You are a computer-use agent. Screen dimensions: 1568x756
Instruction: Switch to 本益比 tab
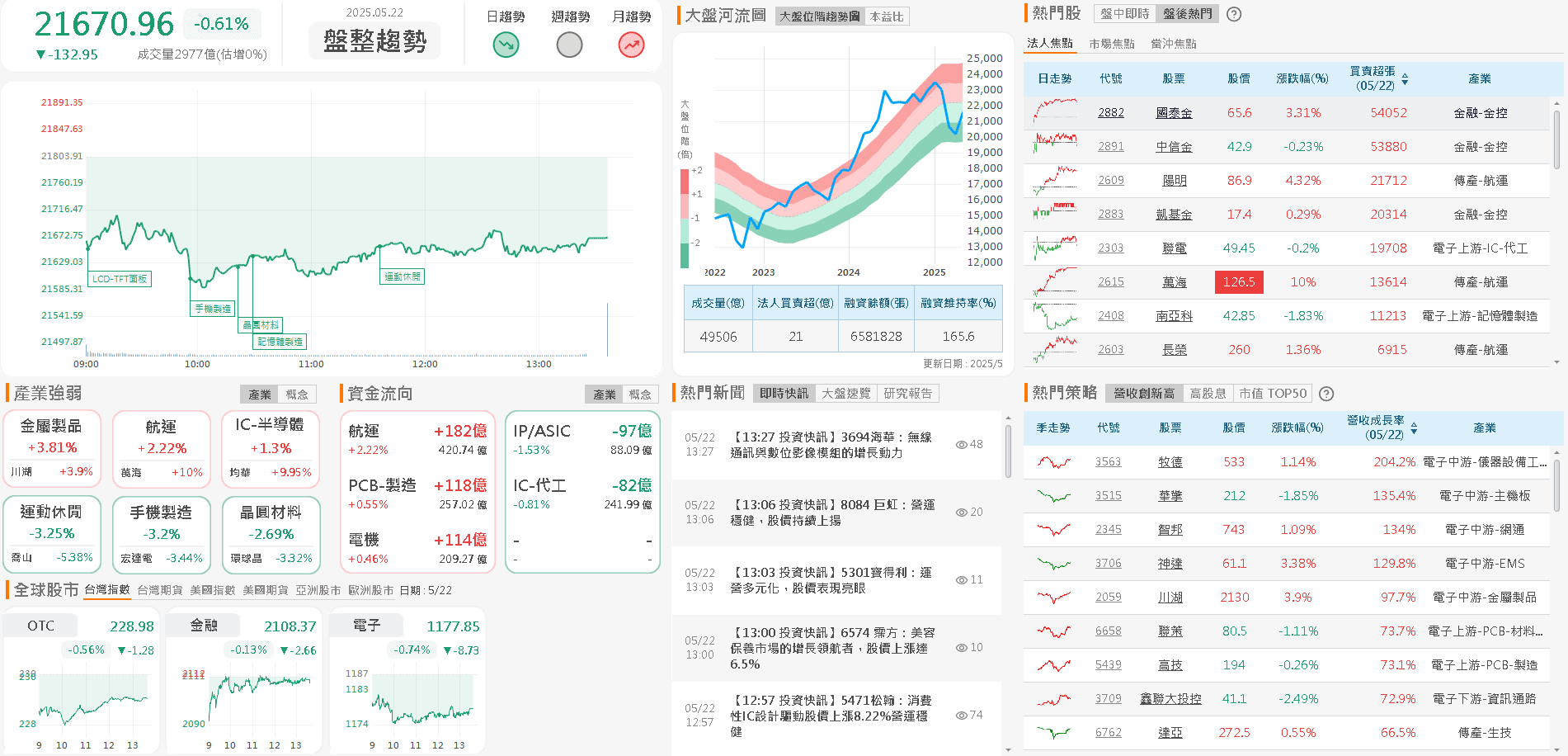coord(887,17)
